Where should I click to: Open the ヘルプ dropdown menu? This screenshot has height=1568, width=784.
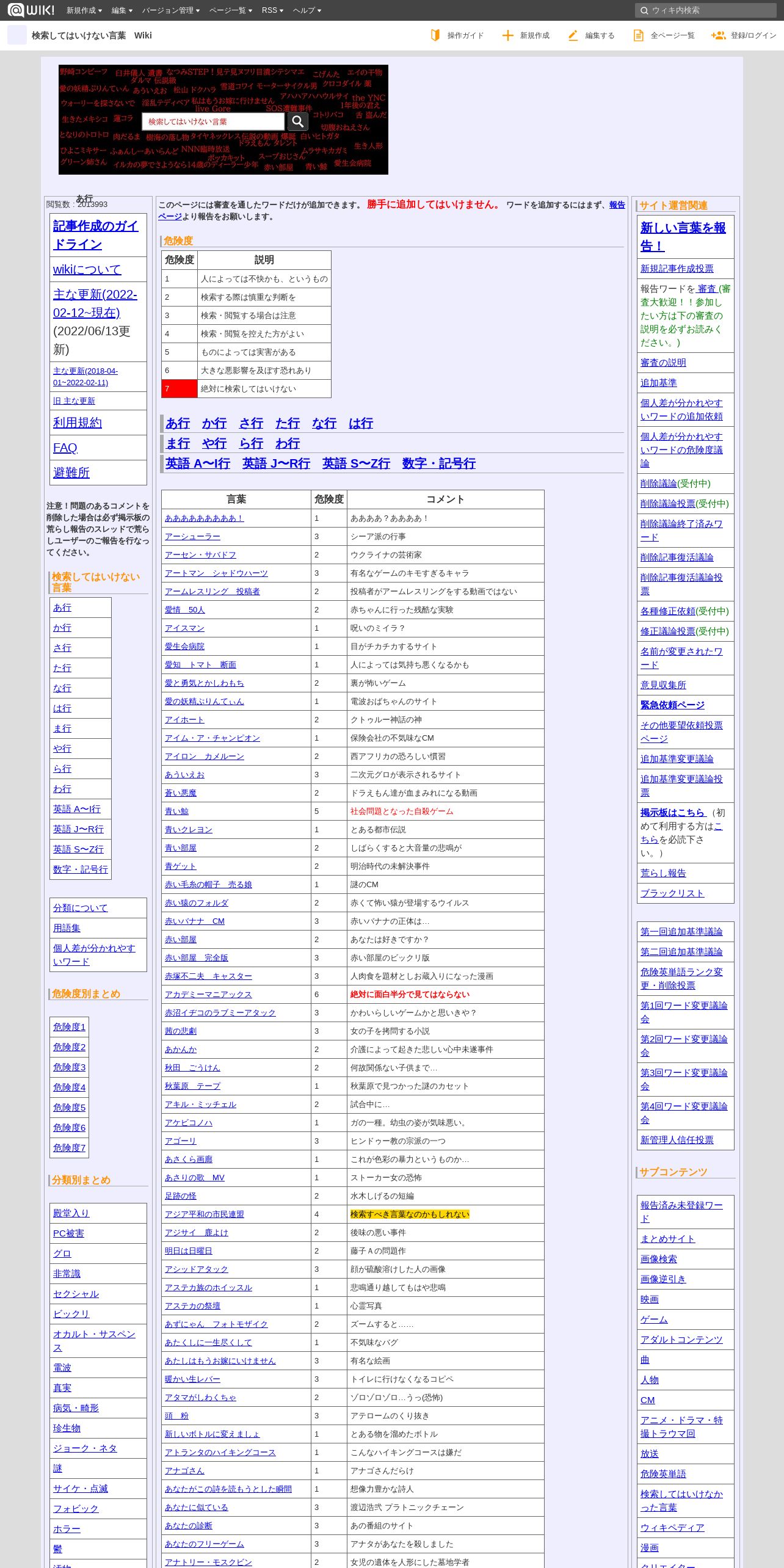coord(307,10)
